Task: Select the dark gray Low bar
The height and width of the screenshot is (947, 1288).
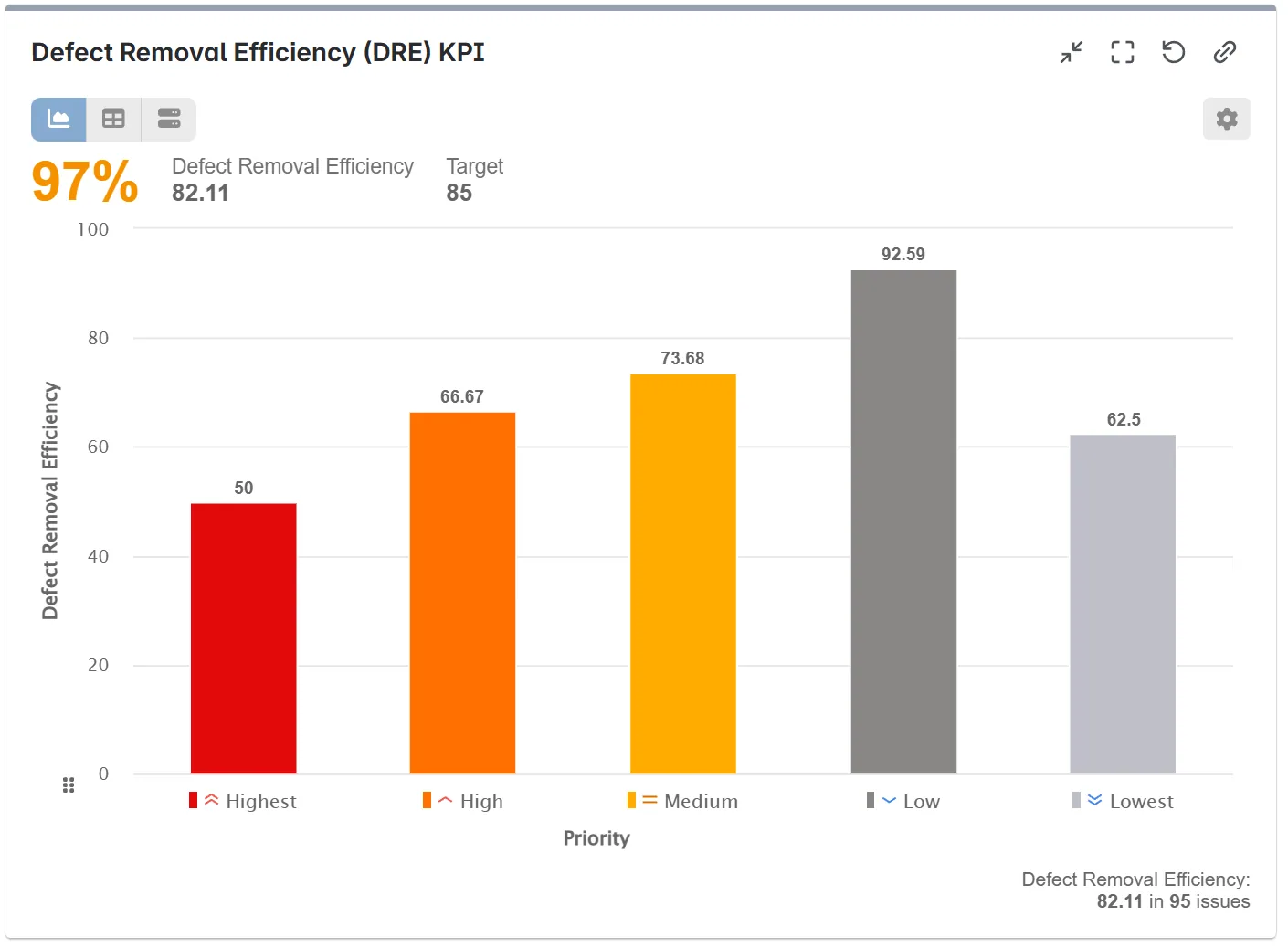Action: point(903,521)
